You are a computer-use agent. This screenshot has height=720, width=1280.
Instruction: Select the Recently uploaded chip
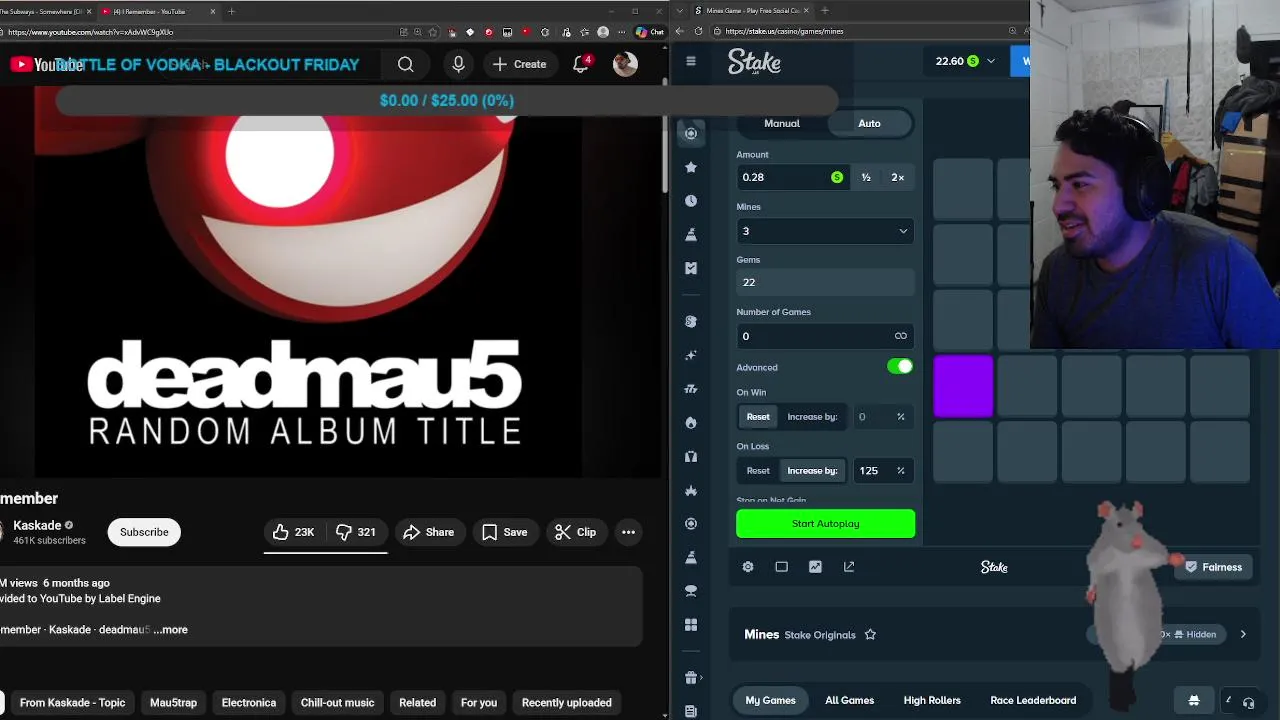(566, 703)
